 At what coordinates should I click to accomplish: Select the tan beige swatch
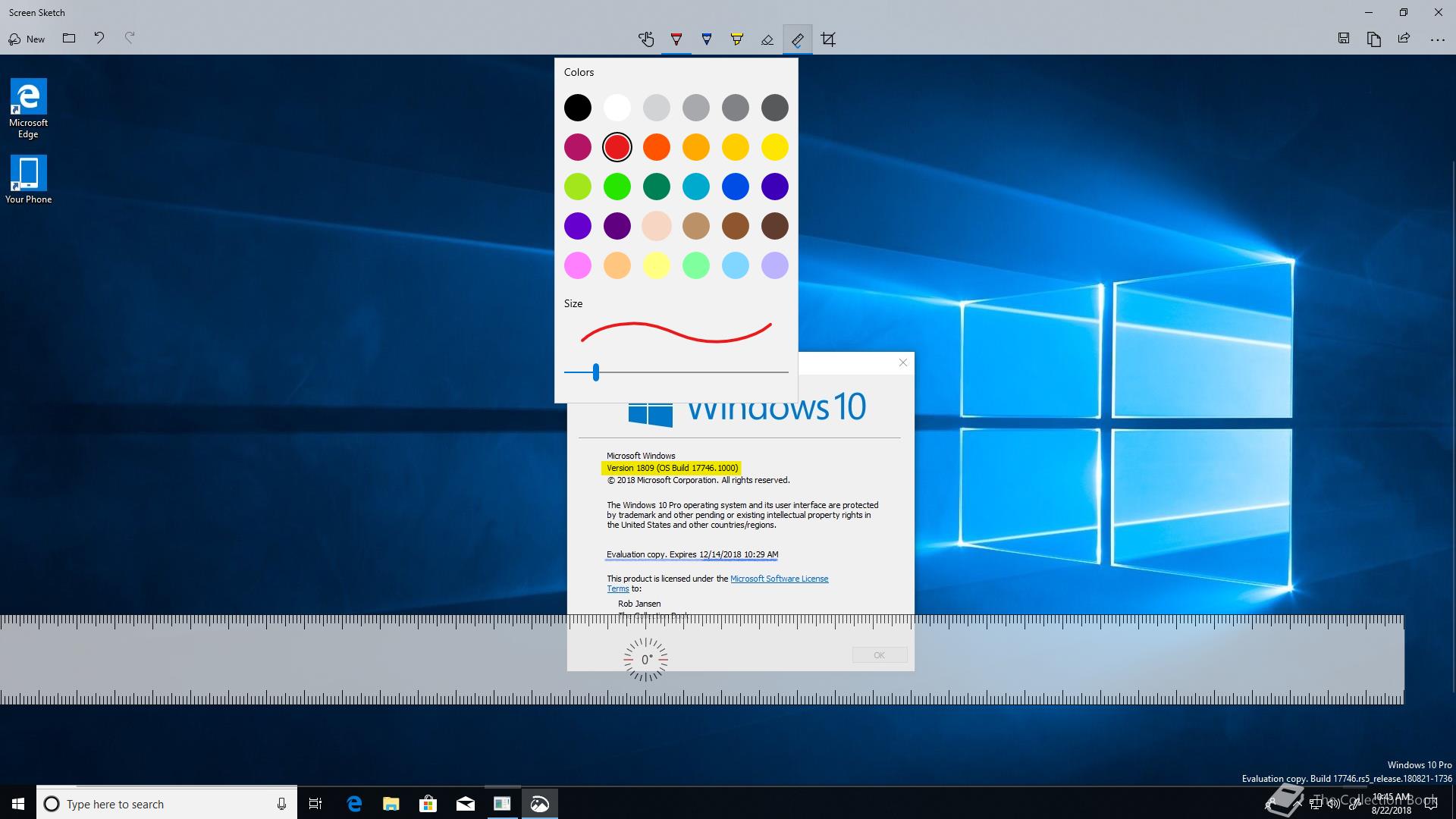coord(696,226)
